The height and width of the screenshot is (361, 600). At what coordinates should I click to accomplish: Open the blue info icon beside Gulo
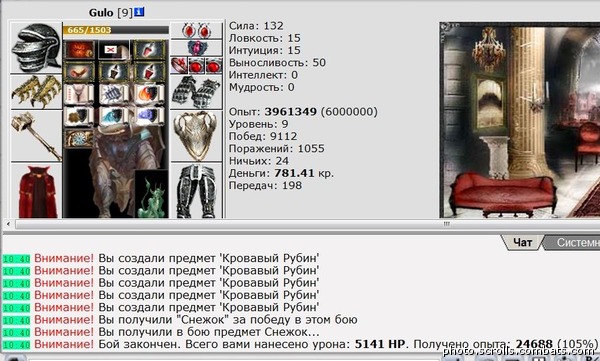point(139,12)
